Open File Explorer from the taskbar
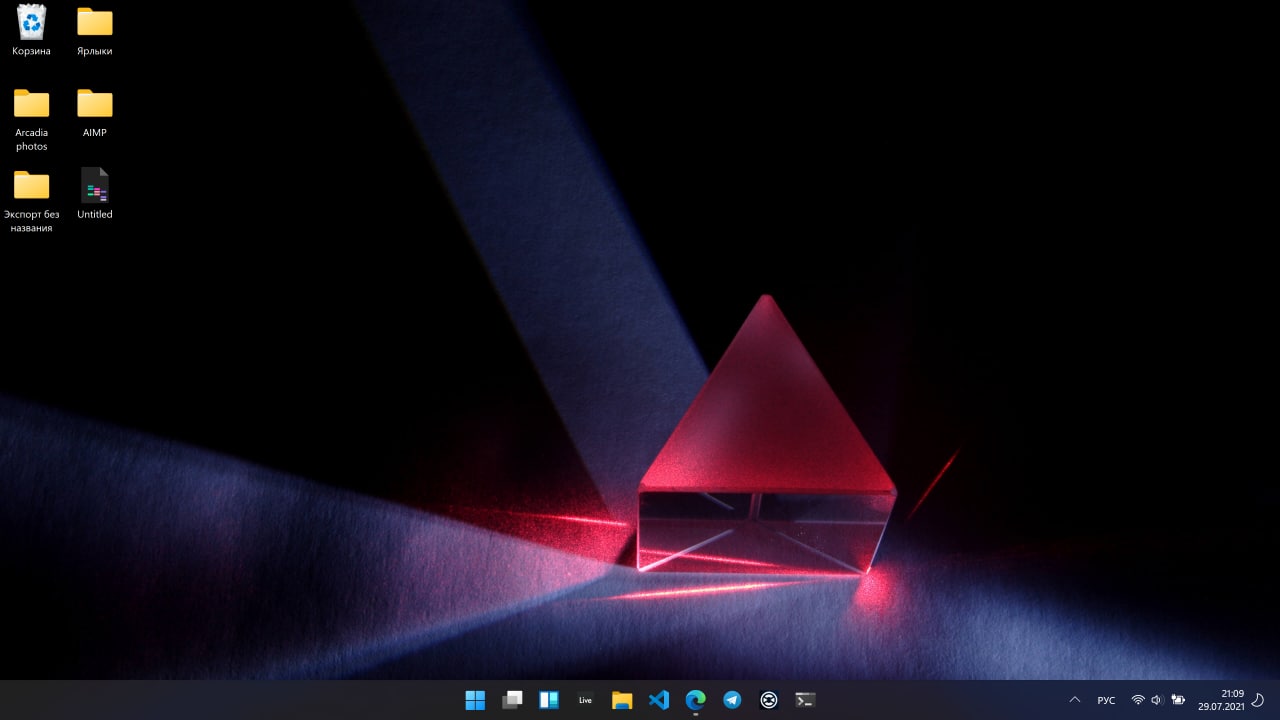The height and width of the screenshot is (720, 1280). click(x=622, y=700)
